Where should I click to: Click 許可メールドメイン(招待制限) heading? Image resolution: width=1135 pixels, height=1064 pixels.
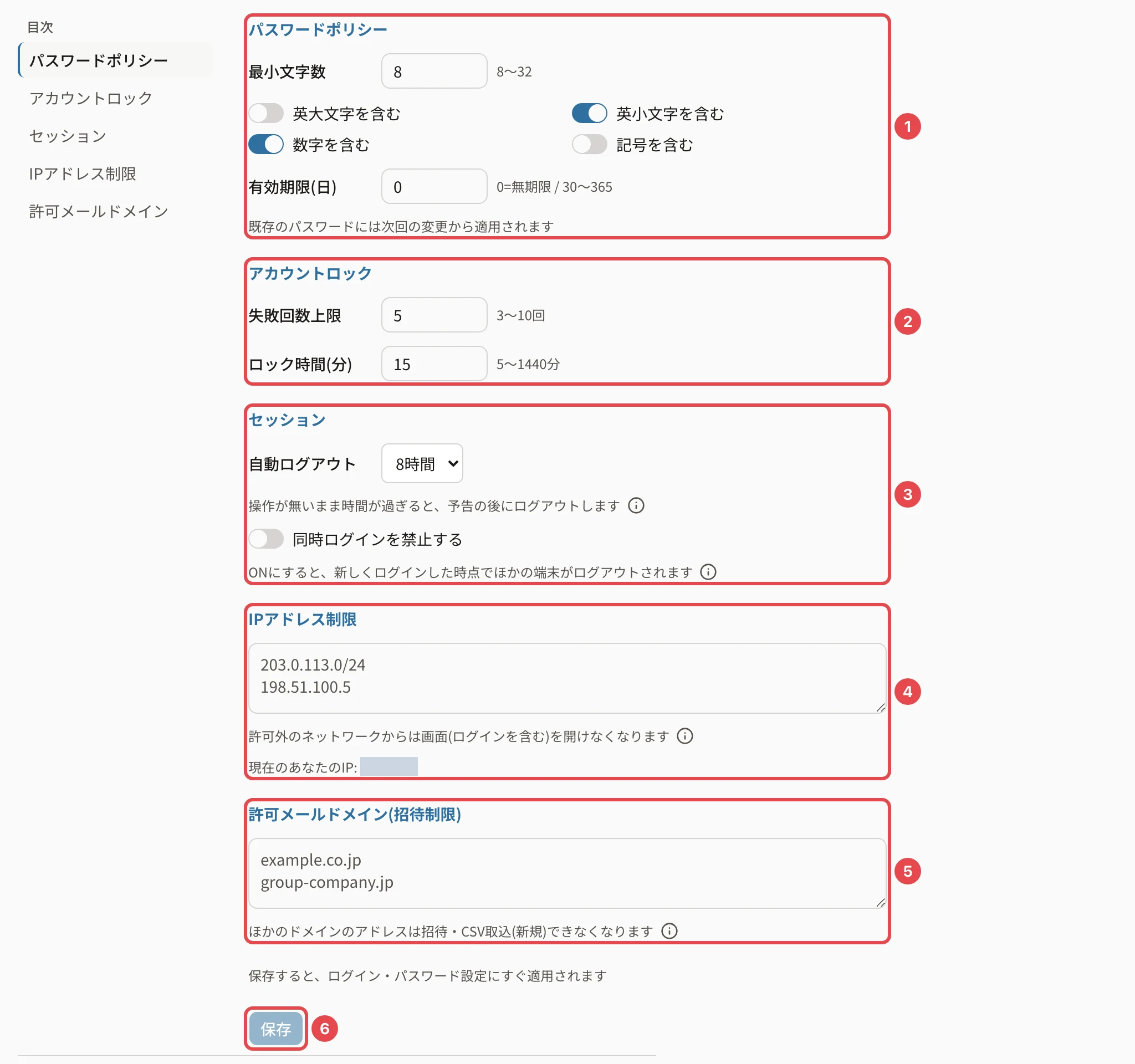point(355,815)
